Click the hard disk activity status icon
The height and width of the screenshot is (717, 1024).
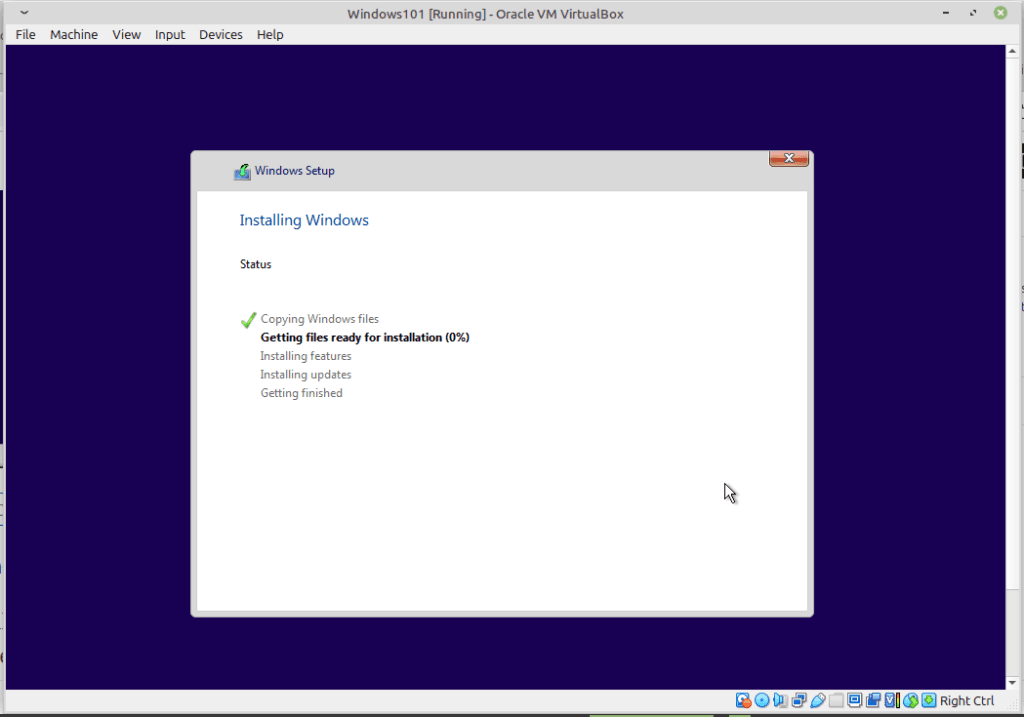click(743, 701)
